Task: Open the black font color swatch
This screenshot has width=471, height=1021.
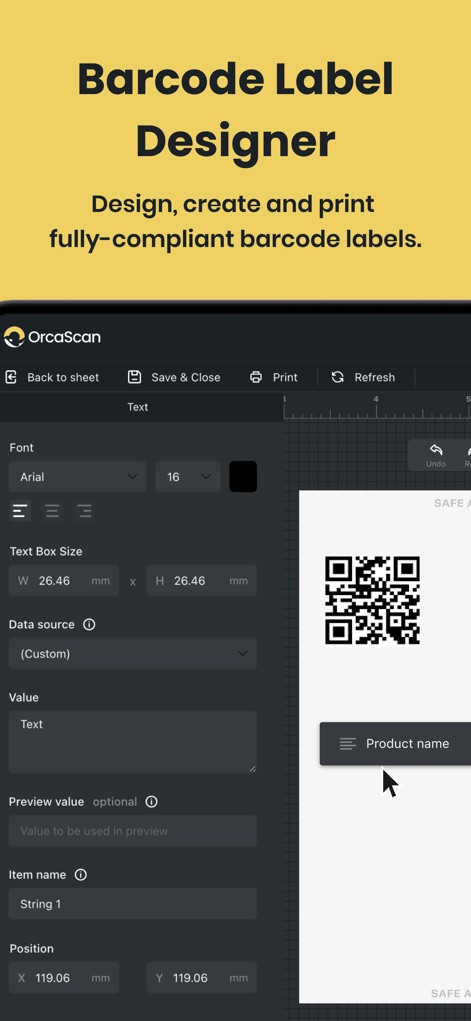Action: (x=243, y=477)
